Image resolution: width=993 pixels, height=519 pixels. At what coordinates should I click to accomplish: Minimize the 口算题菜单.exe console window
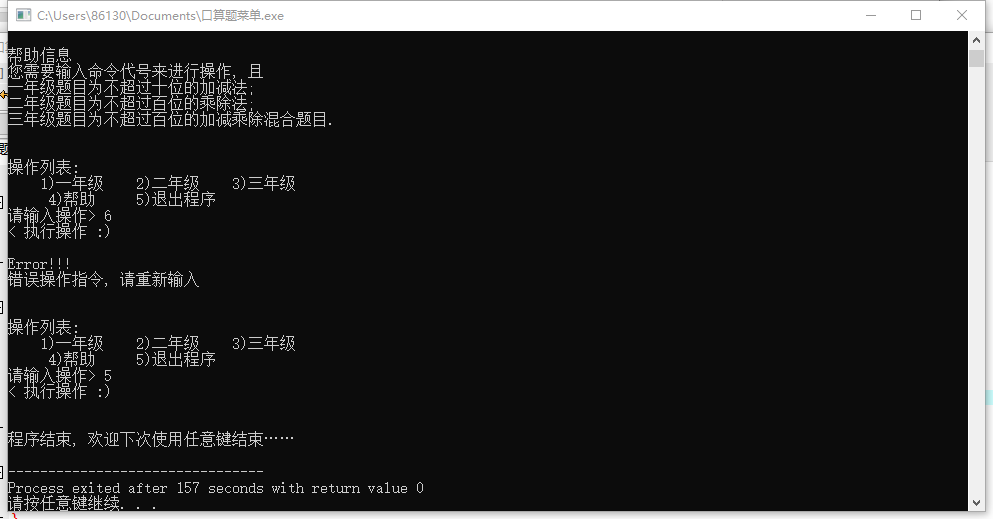(x=871, y=15)
